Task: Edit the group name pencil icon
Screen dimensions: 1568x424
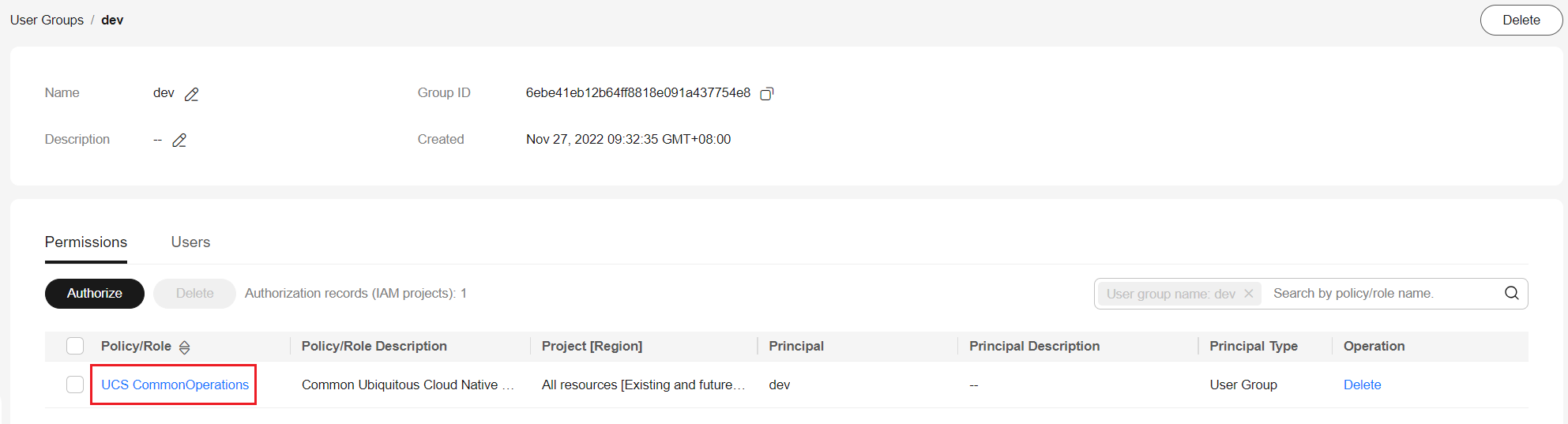Action: point(191,94)
